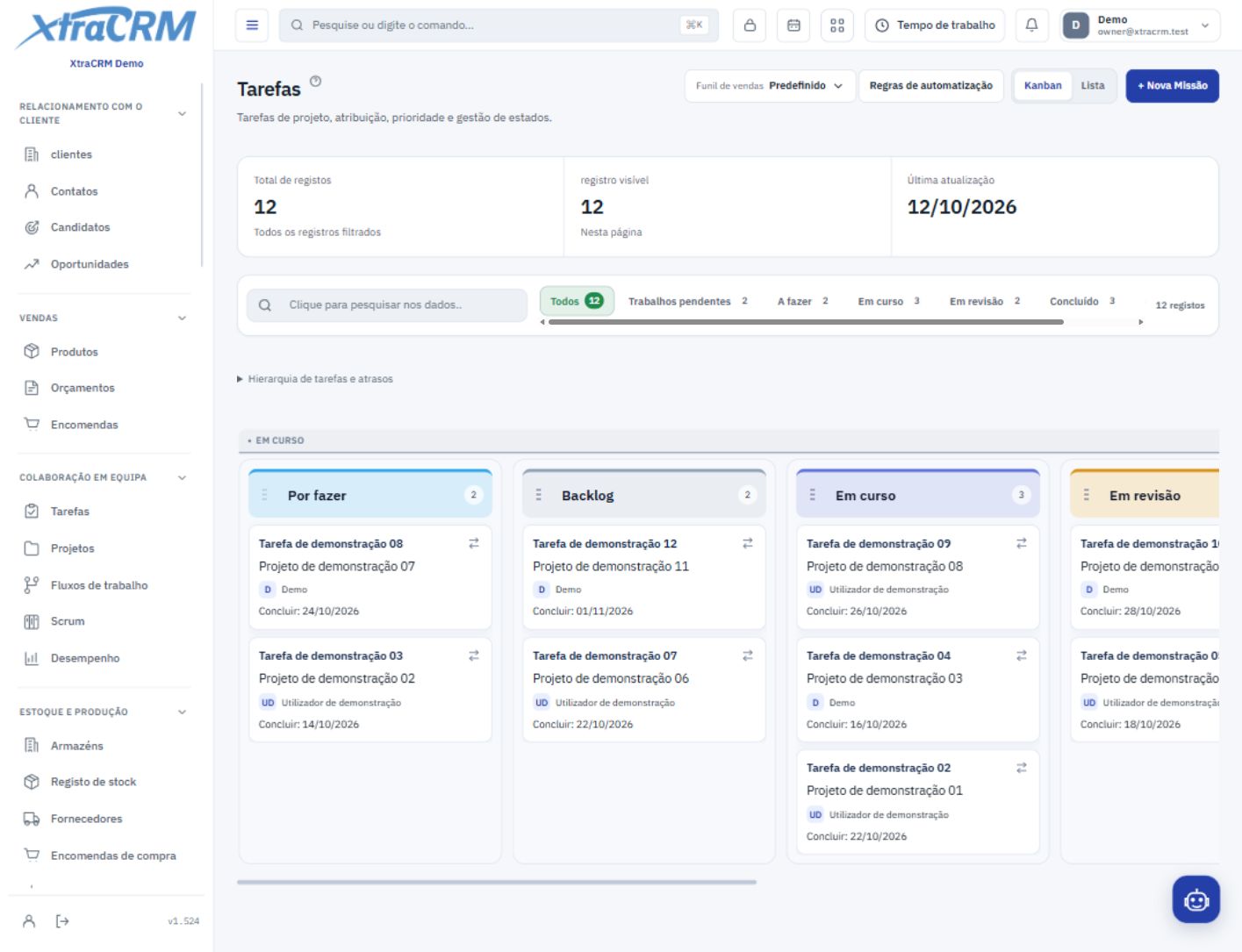The width and height of the screenshot is (1242, 952).
Task: Click move icon on Tarefa de demonstração 09
Action: [1022, 544]
